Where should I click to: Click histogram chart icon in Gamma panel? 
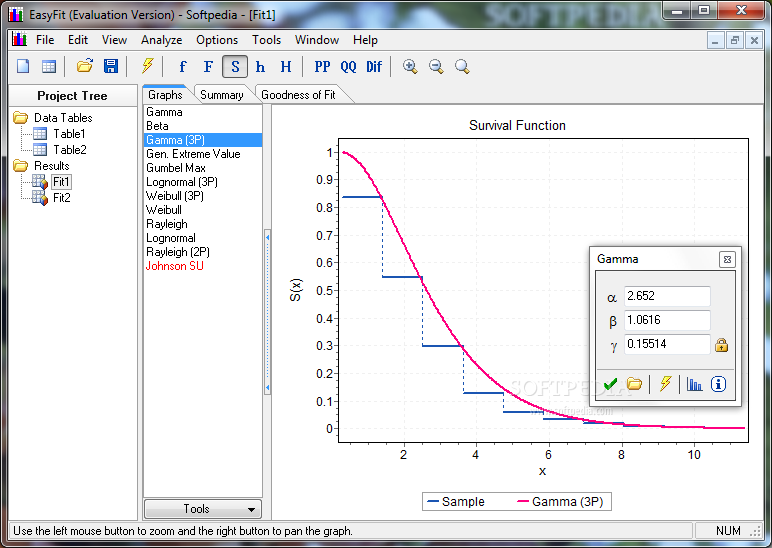[695, 384]
